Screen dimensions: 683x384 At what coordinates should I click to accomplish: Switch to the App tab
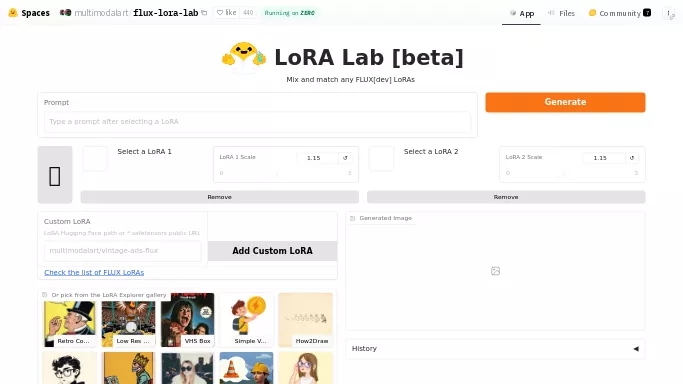click(521, 13)
